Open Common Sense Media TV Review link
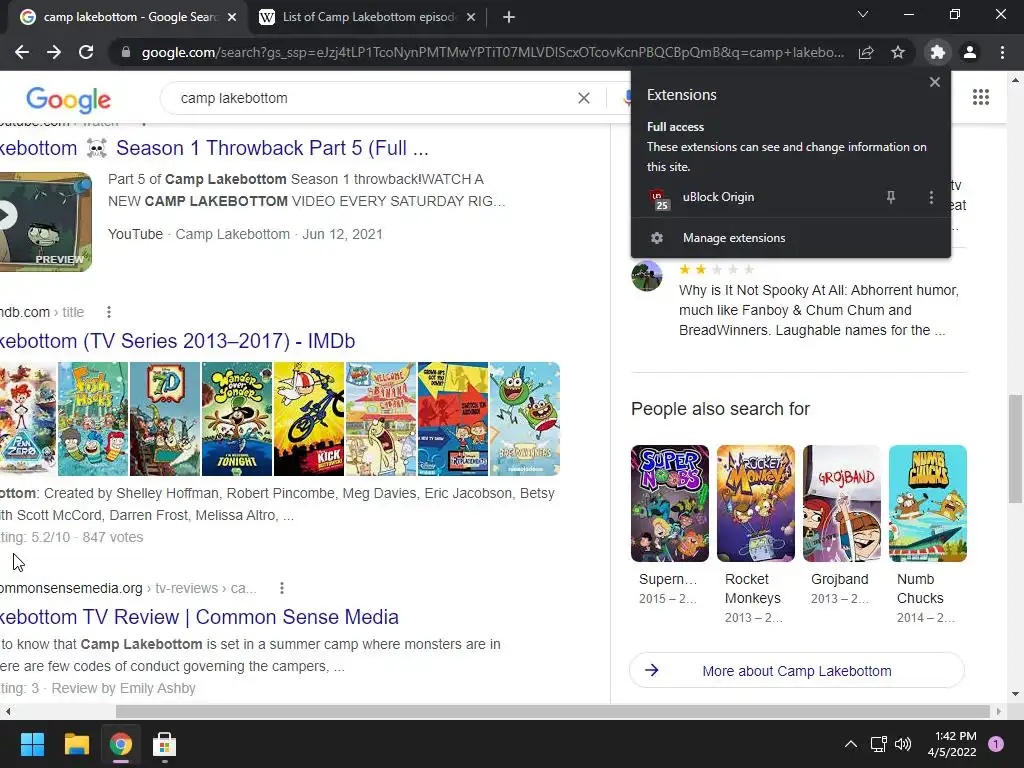Viewport: 1024px width, 768px height. [x=199, y=617]
